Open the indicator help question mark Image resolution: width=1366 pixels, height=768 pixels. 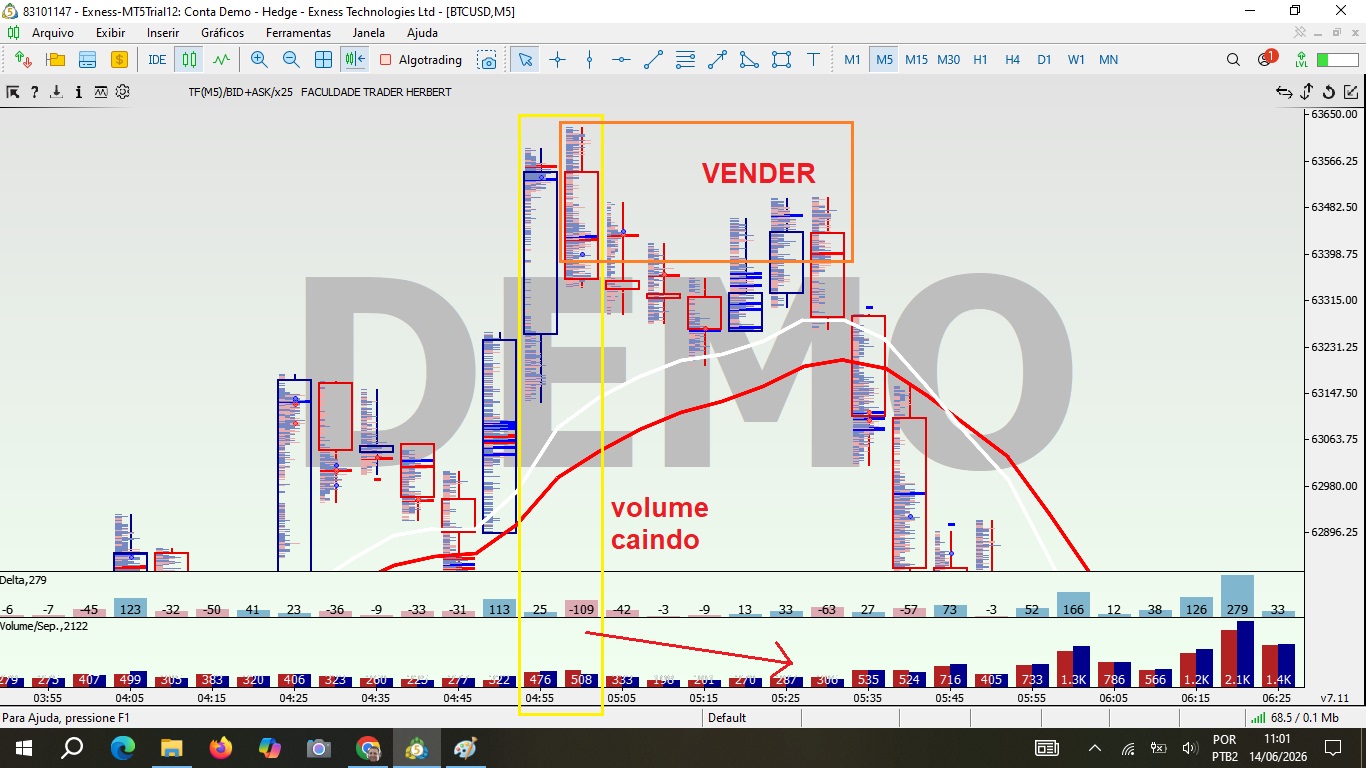[35, 92]
